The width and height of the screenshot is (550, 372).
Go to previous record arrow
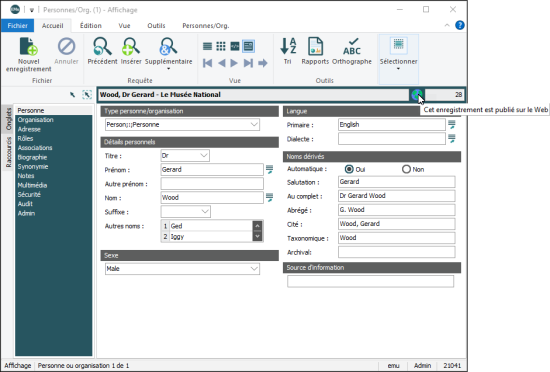221,63
